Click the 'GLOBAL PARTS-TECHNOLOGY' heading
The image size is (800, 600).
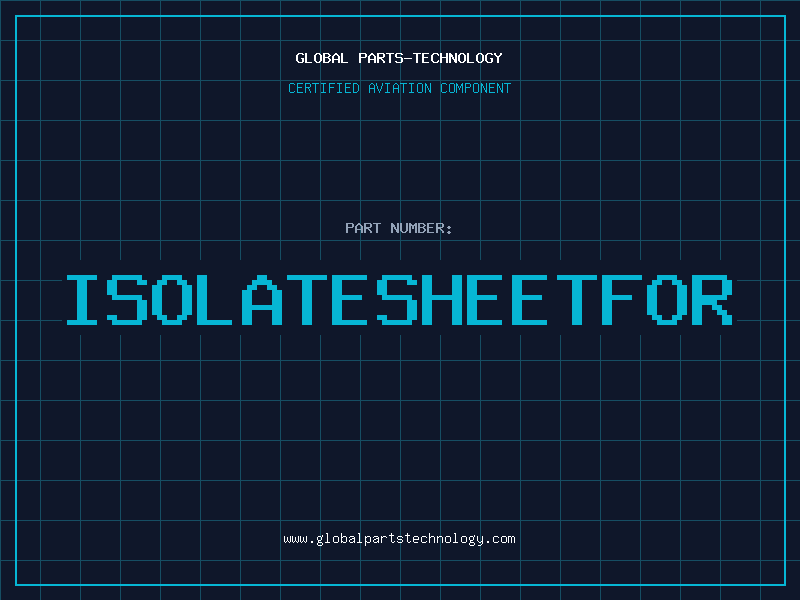click(399, 58)
